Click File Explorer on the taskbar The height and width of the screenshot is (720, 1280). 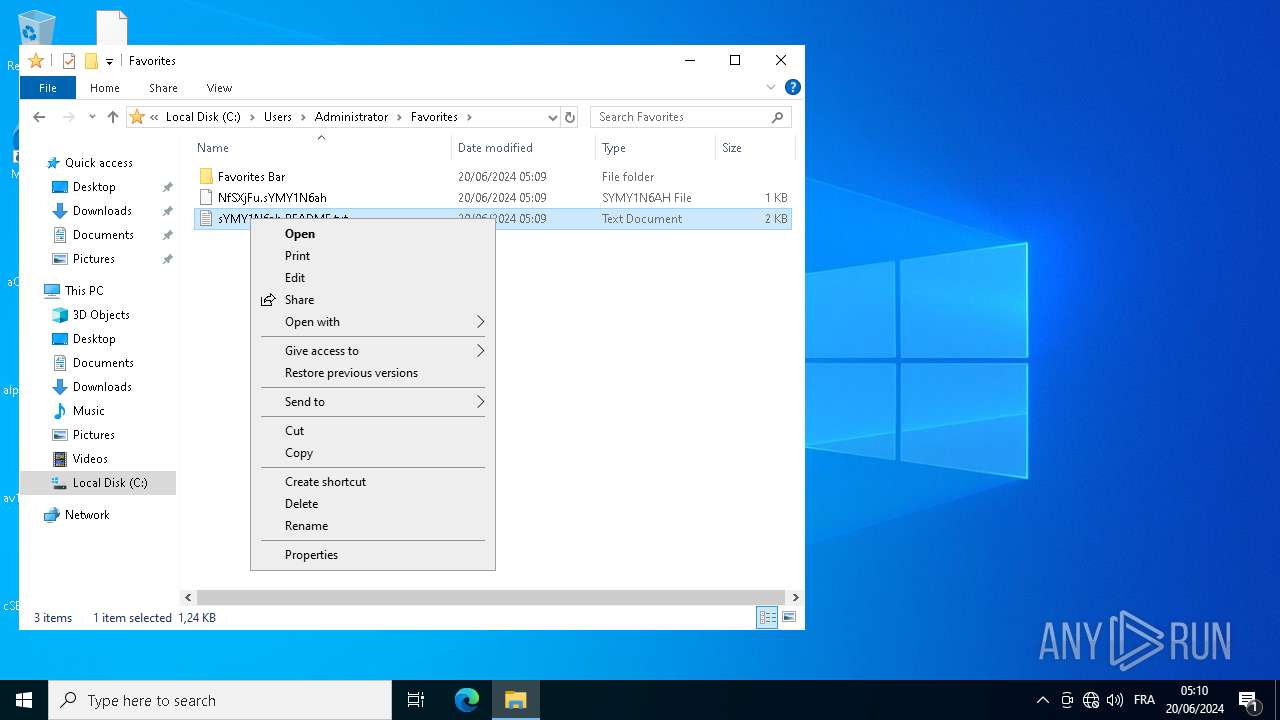coord(516,700)
